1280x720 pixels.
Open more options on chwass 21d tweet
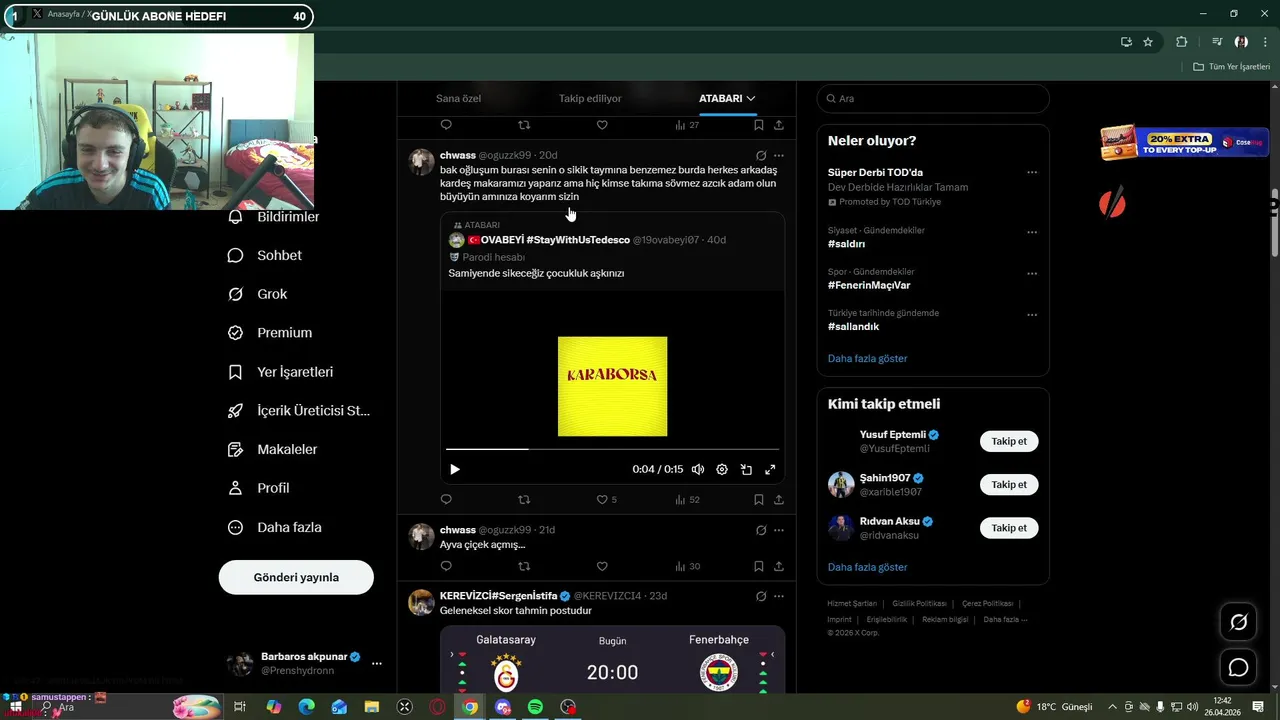[x=779, y=530]
